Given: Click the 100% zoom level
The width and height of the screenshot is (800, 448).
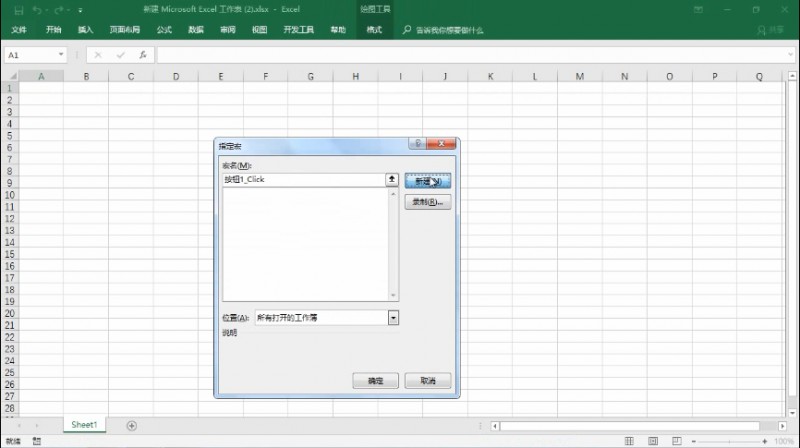Looking at the screenshot, I should [x=784, y=441].
